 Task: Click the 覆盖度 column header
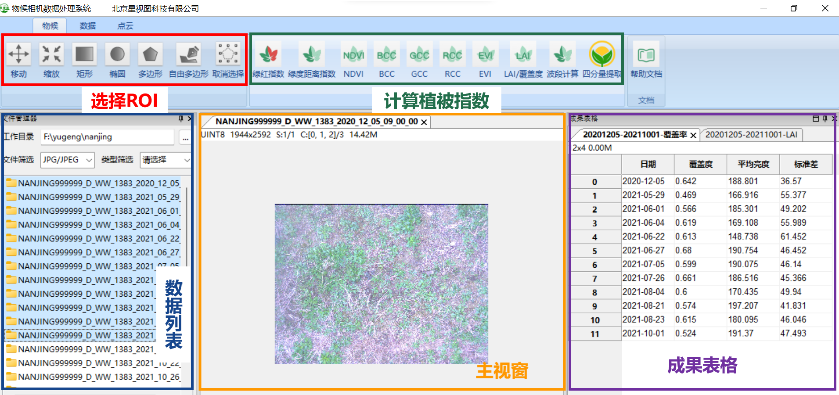coord(700,164)
